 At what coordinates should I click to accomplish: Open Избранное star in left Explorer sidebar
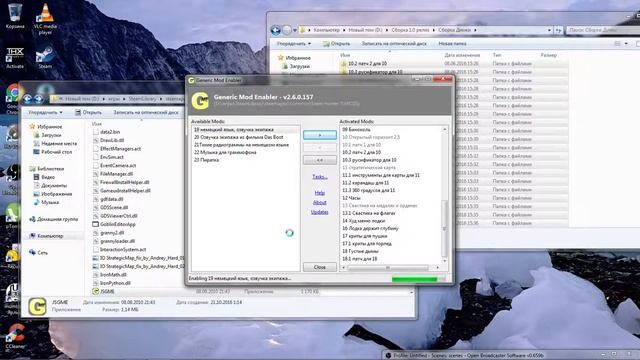(32, 127)
